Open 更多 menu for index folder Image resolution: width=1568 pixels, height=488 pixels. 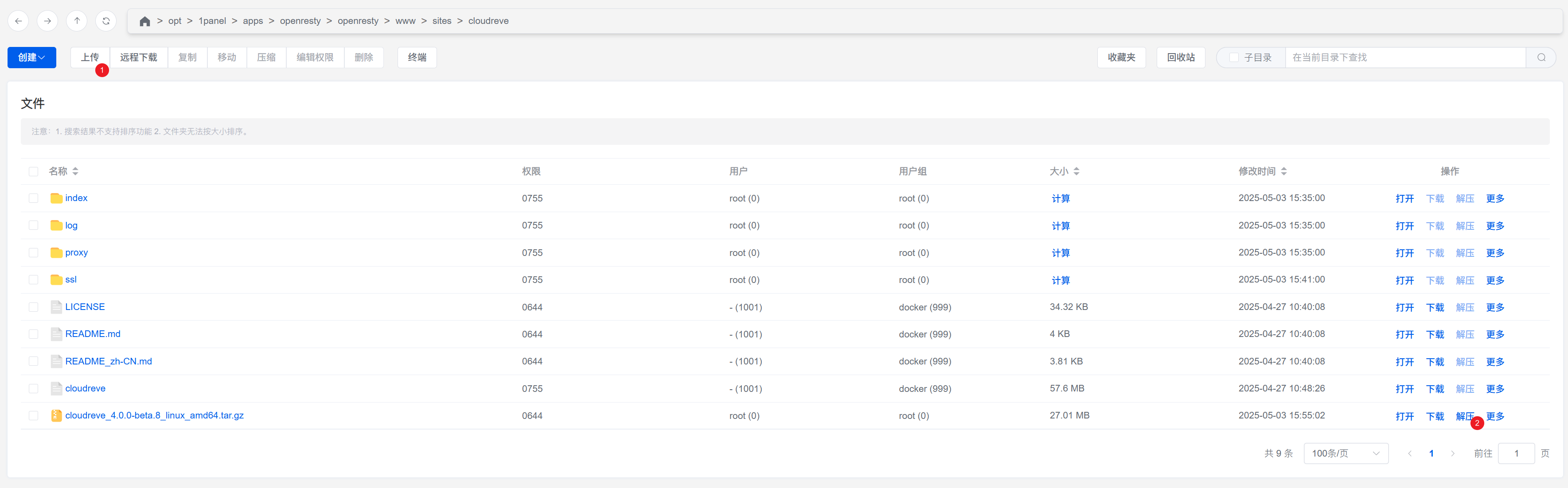(x=1495, y=199)
